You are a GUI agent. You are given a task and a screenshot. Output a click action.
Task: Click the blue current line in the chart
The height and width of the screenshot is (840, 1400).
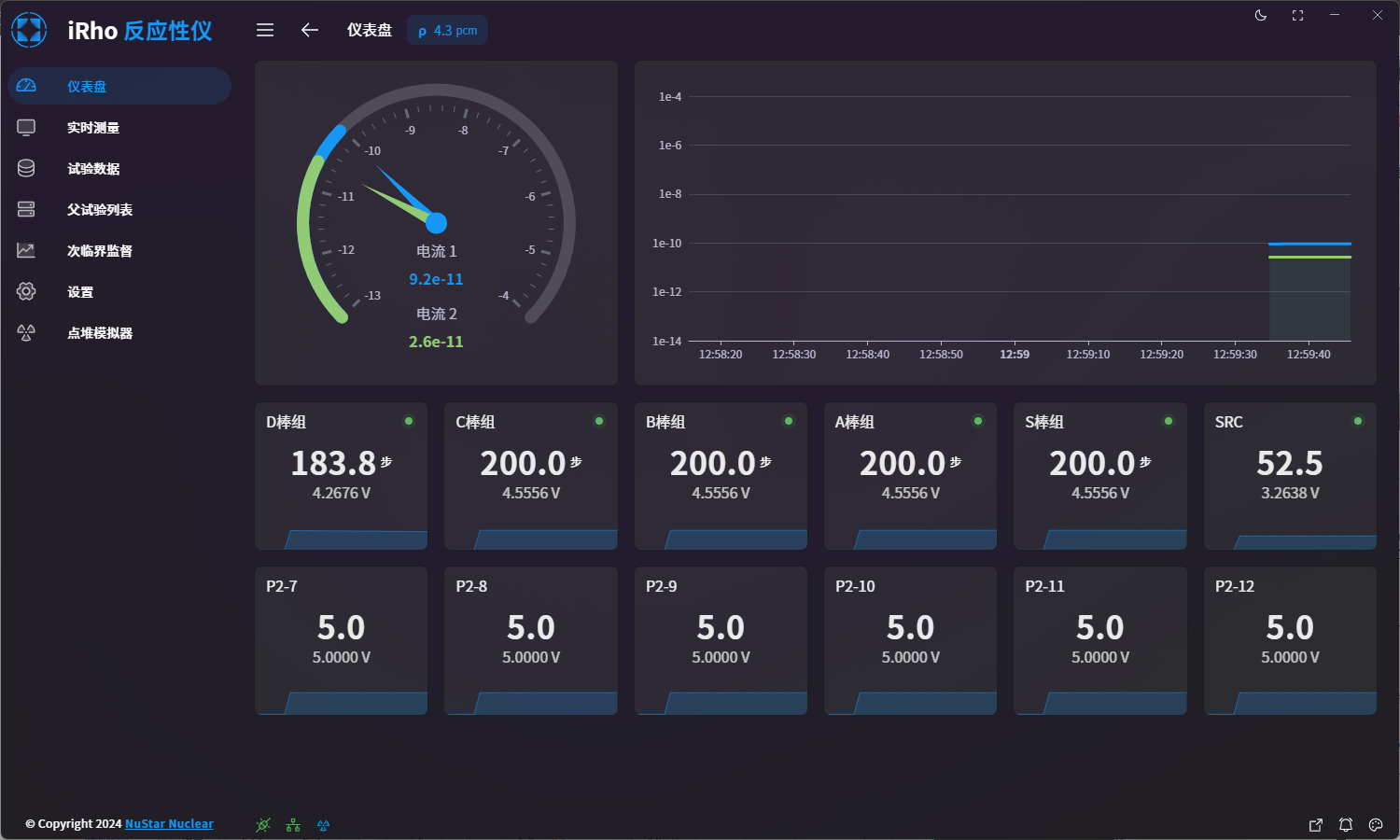(1309, 244)
